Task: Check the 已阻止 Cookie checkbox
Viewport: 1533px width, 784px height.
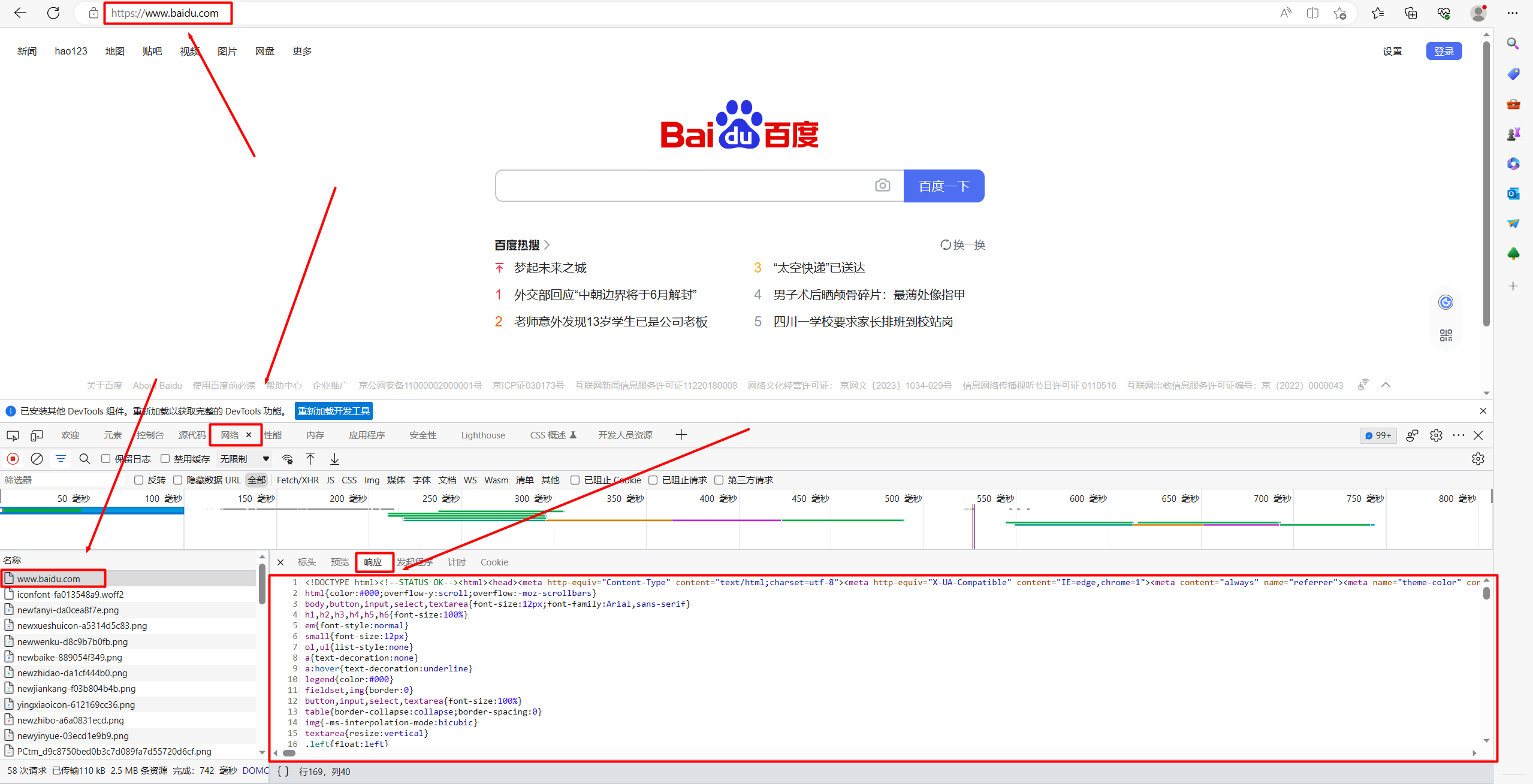Action: coord(575,480)
